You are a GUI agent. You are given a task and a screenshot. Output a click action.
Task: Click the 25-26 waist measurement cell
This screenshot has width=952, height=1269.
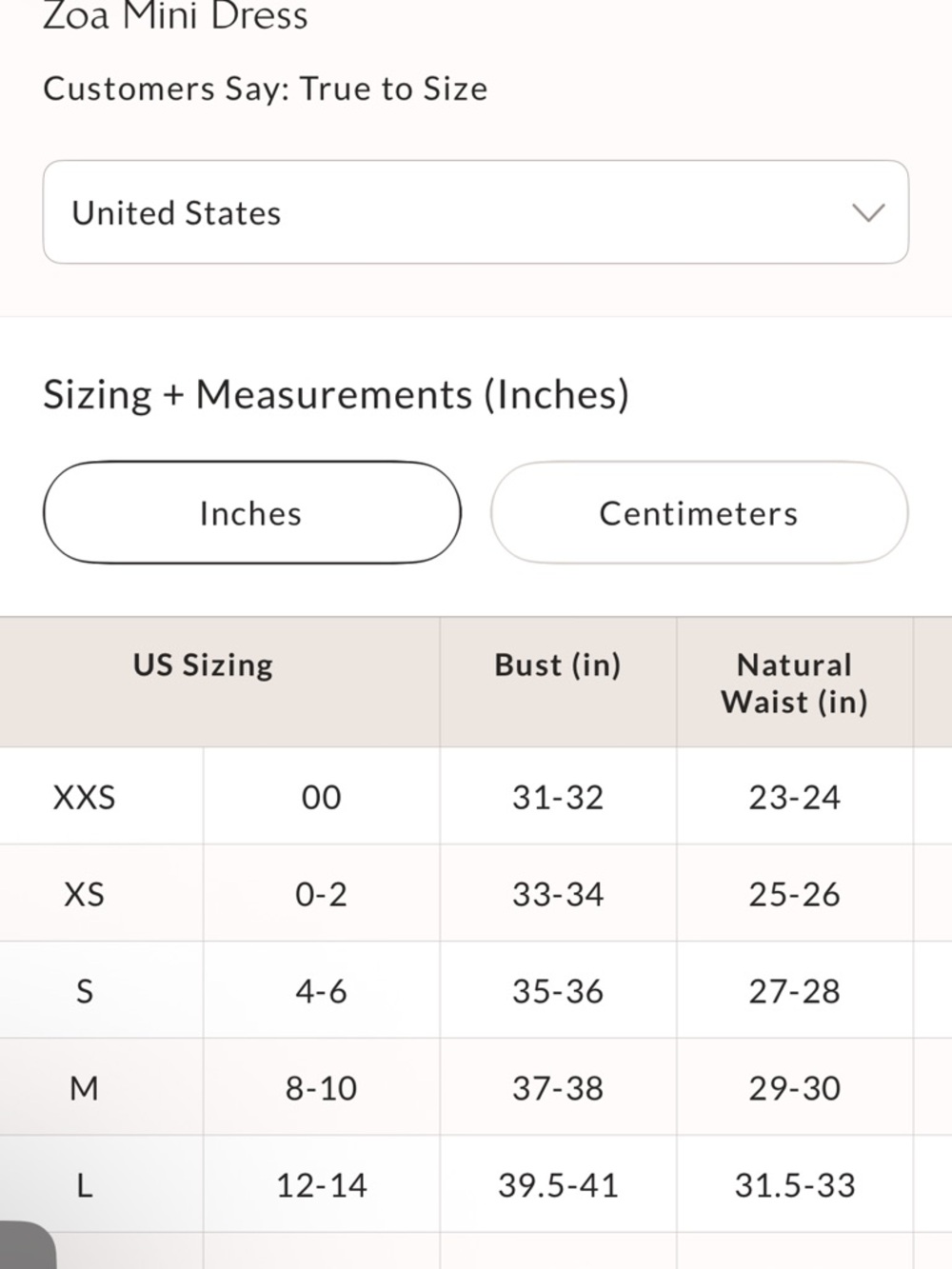[x=794, y=894]
